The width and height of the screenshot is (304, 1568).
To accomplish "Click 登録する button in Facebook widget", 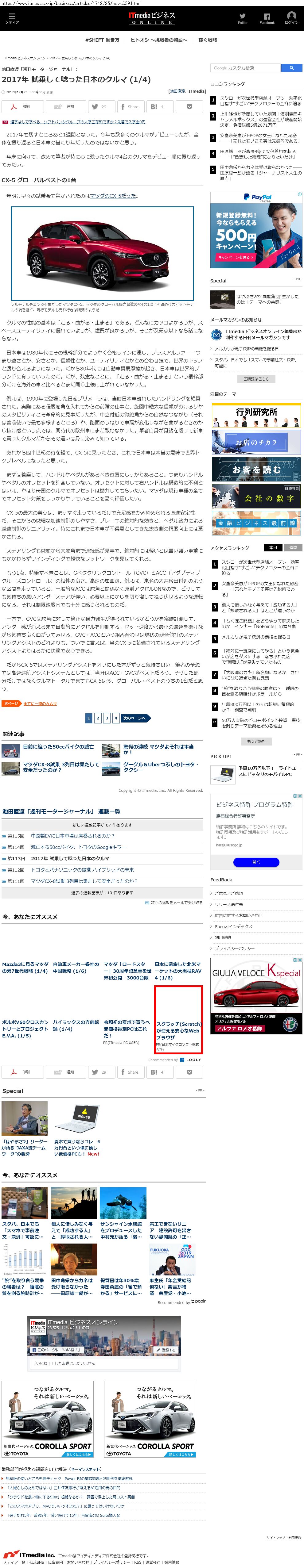I will click(166, 1349).
